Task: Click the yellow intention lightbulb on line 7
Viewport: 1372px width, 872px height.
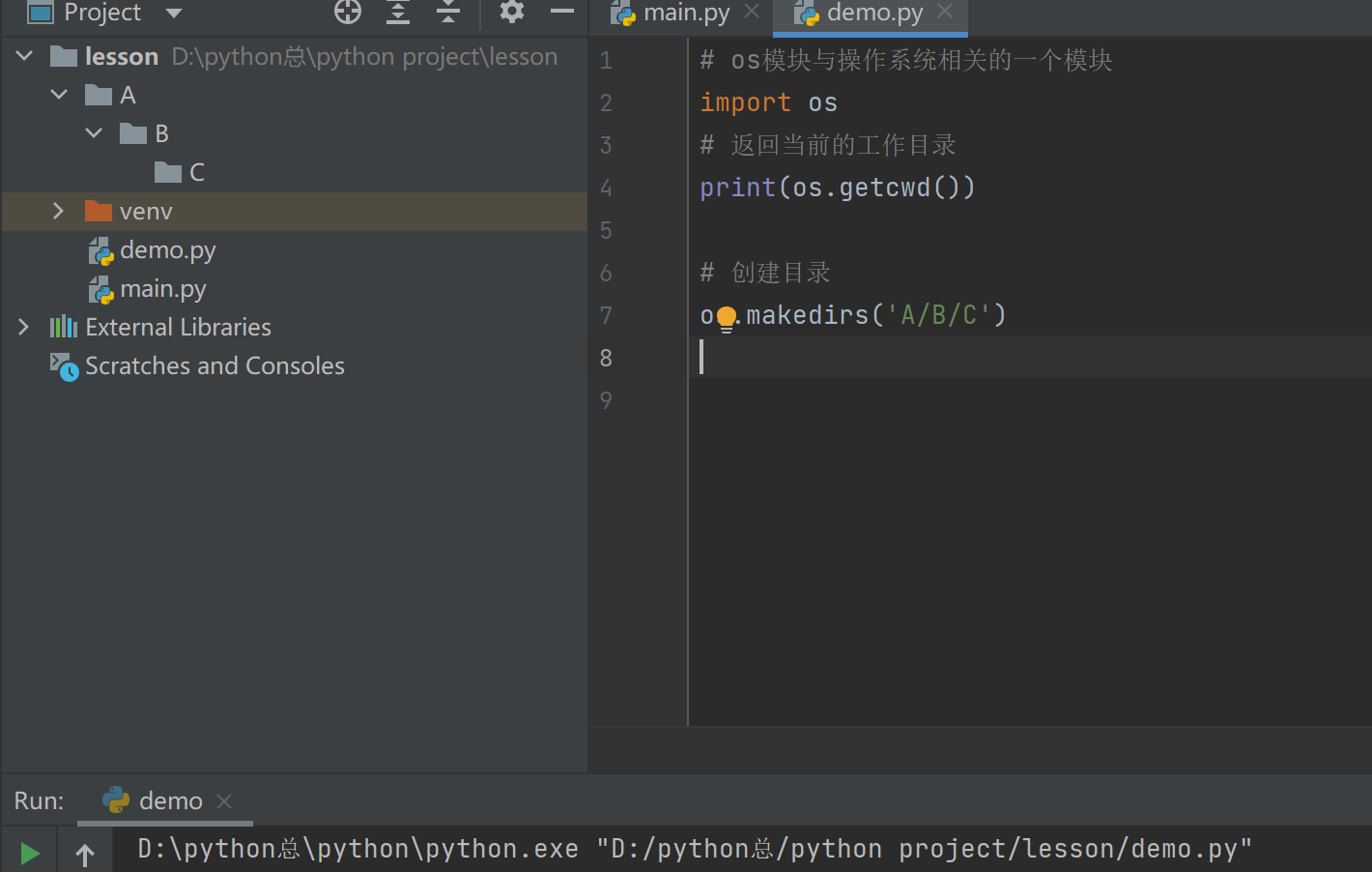Action: click(x=727, y=317)
